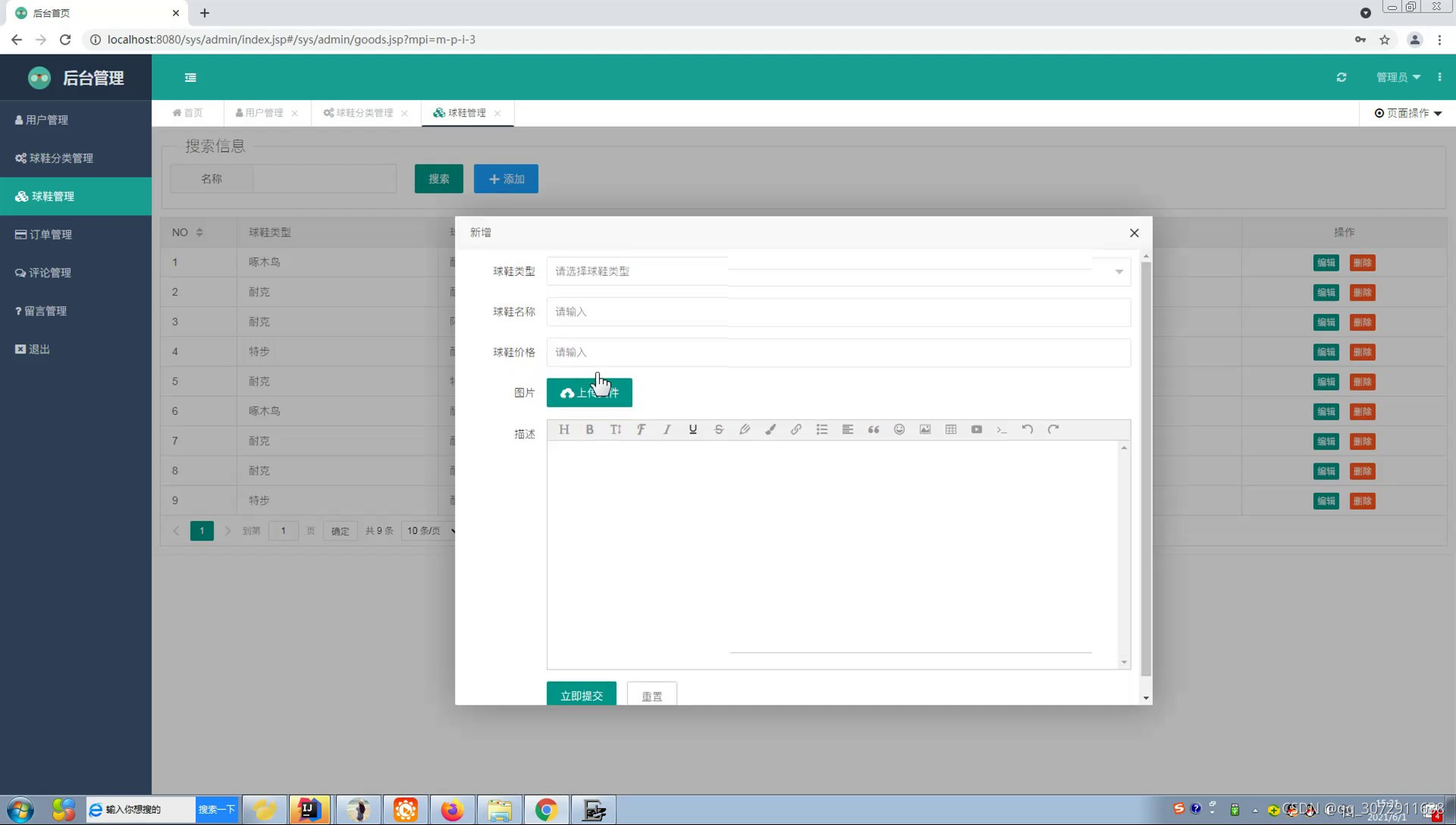Toggle italic formatting in description editor

(x=667, y=429)
